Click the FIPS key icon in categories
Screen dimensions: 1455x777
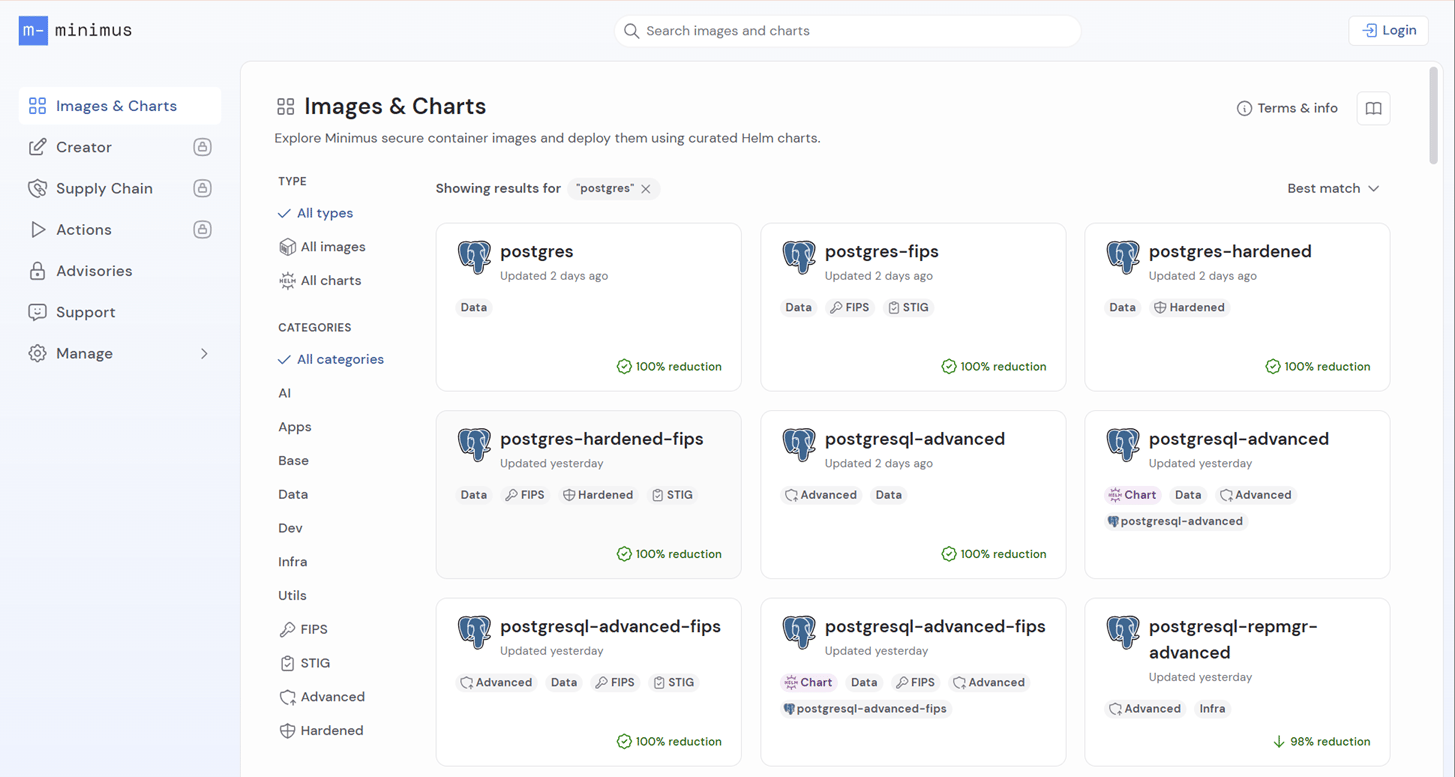[287, 630]
